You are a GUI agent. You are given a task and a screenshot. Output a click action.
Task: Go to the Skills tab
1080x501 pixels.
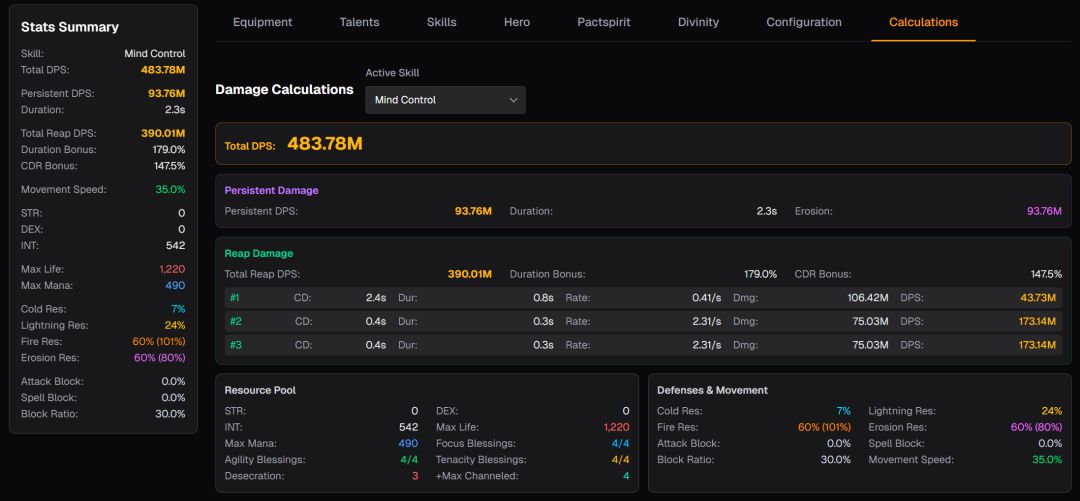(x=441, y=22)
